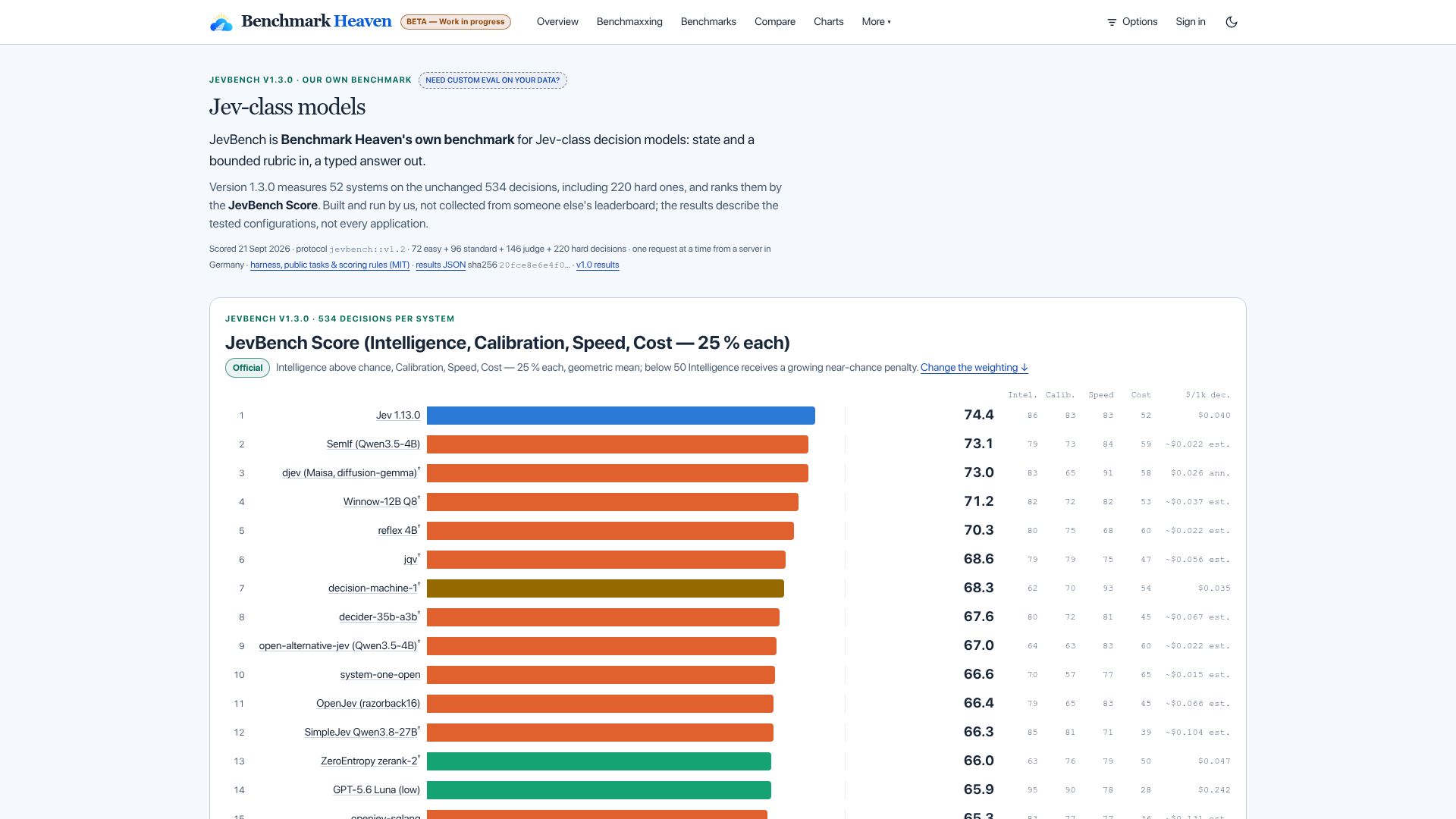Viewport: 1456px width, 819px height.
Task: Expand the More dropdown menu
Action: tap(876, 22)
